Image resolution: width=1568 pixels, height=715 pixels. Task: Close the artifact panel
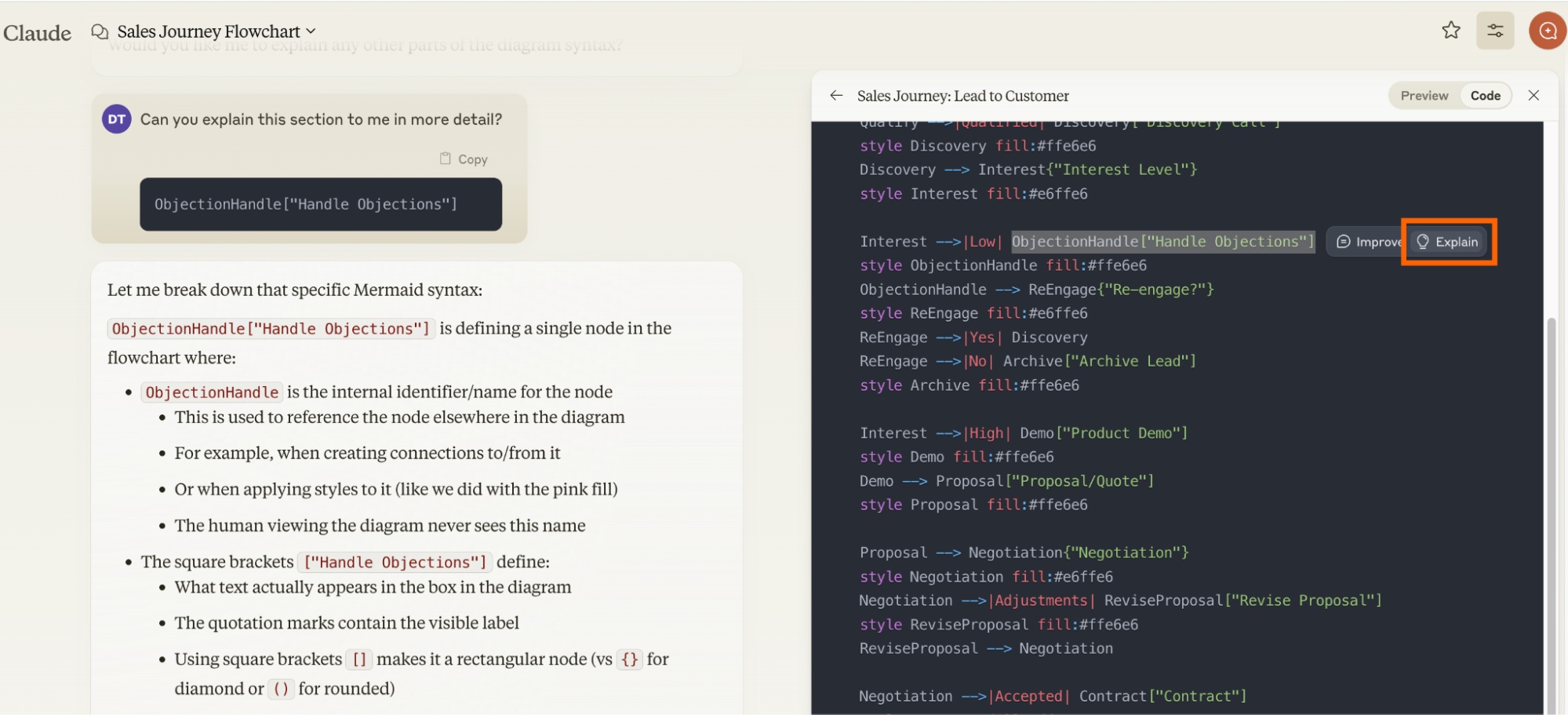[1533, 96]
